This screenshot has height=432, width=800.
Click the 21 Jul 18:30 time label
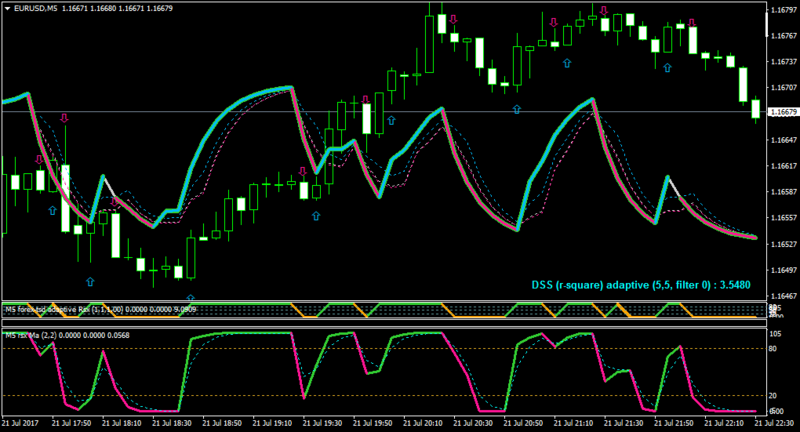coord(172,423)
